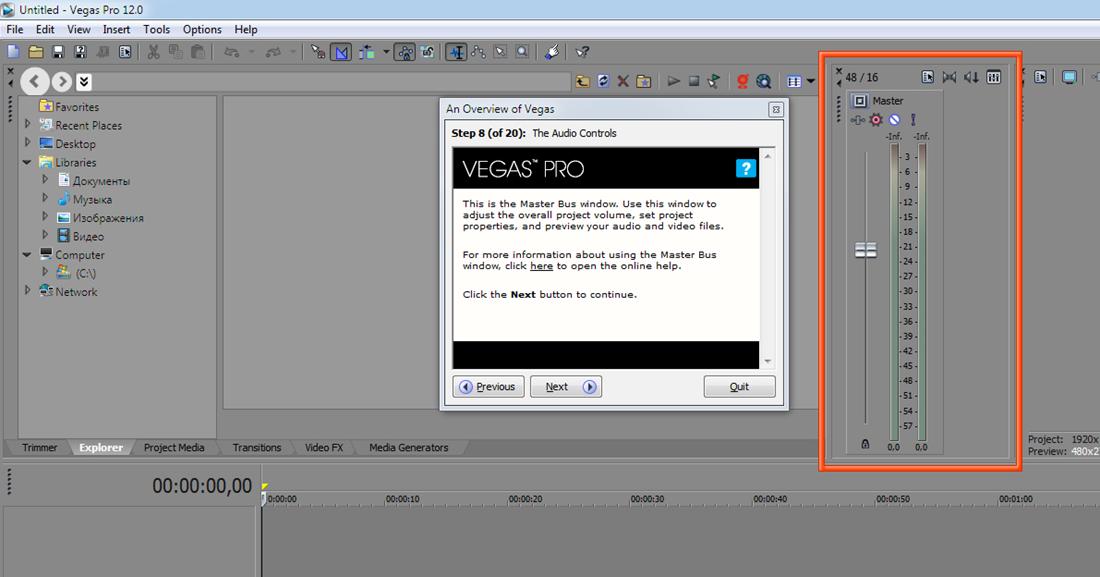Image resolution: width=1100 pixels, height=577 pixels.
Task: Go up one folder level in Explorer
Action: pos(582,81)
